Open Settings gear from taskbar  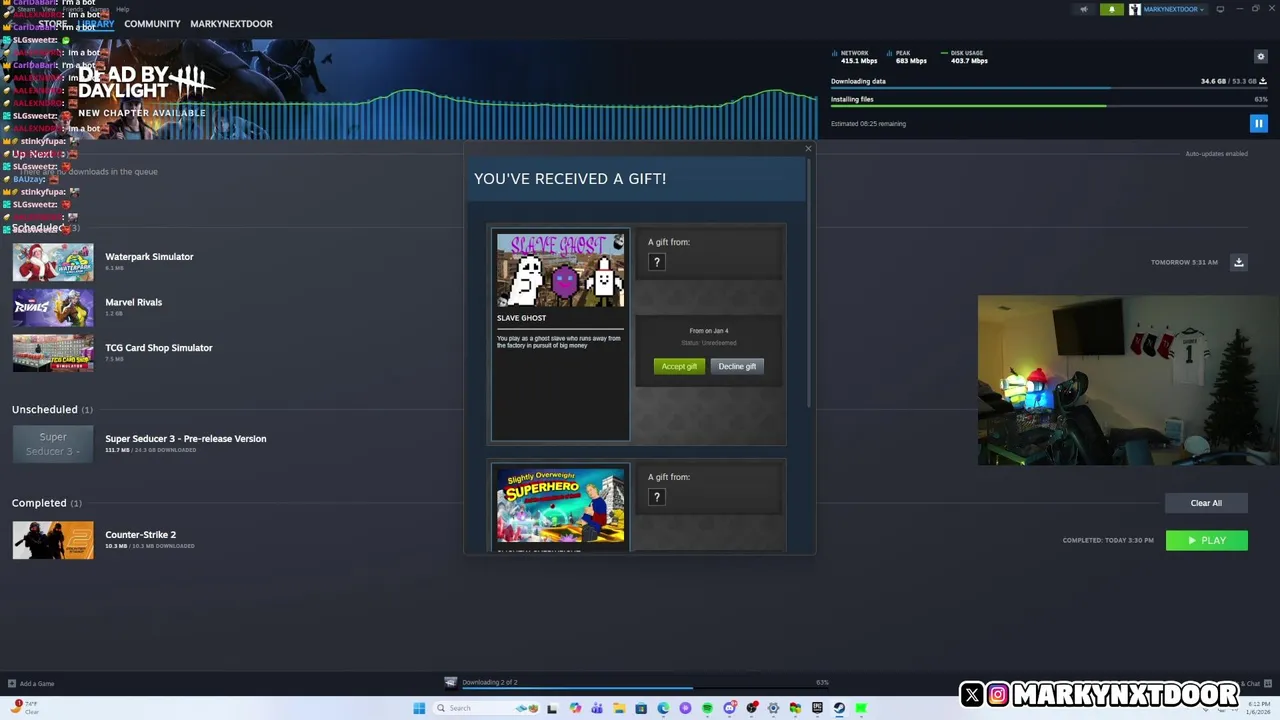[773, 708]
